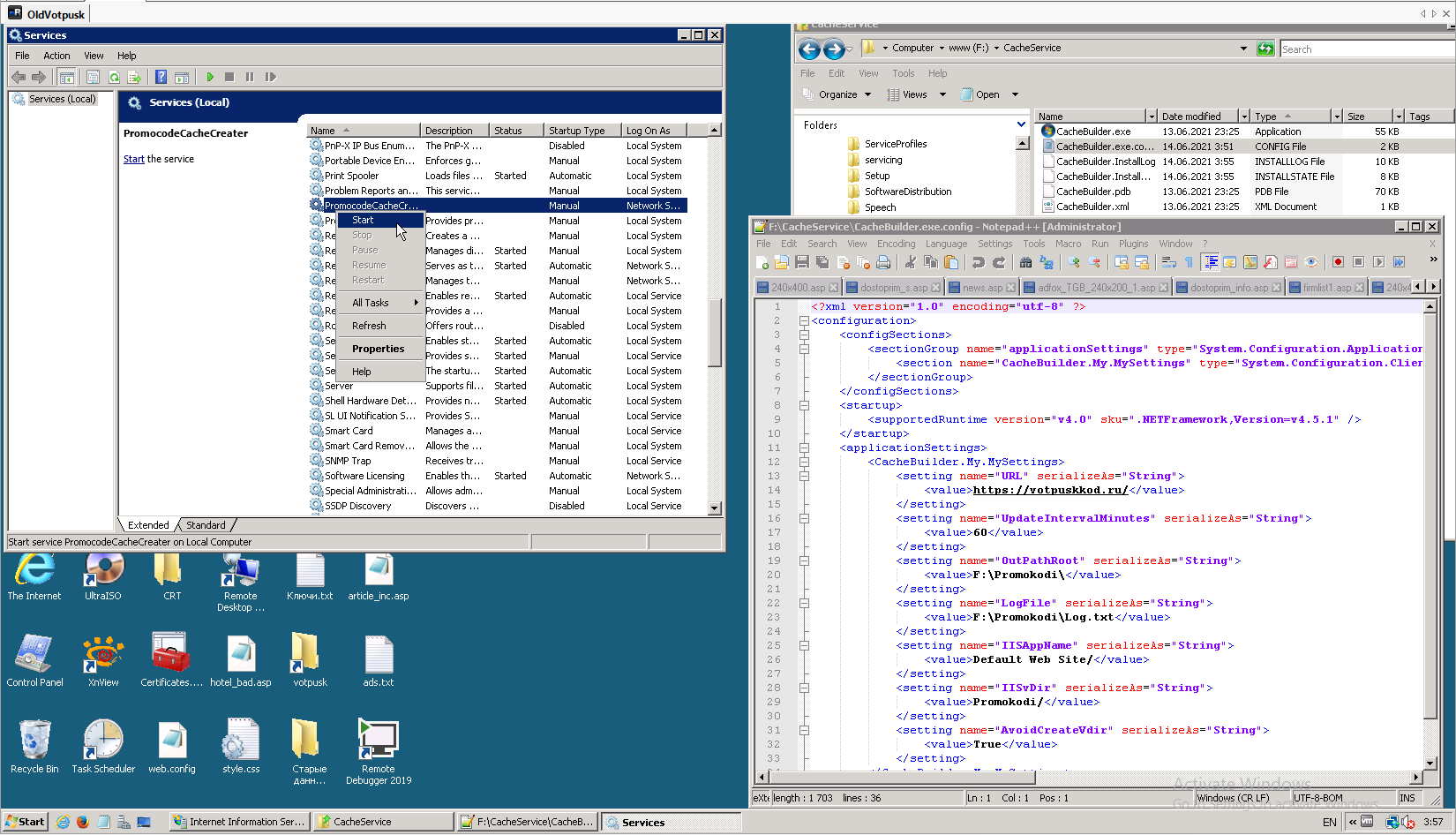Click the blue Help icon in Services toolbar

point(161,77)
